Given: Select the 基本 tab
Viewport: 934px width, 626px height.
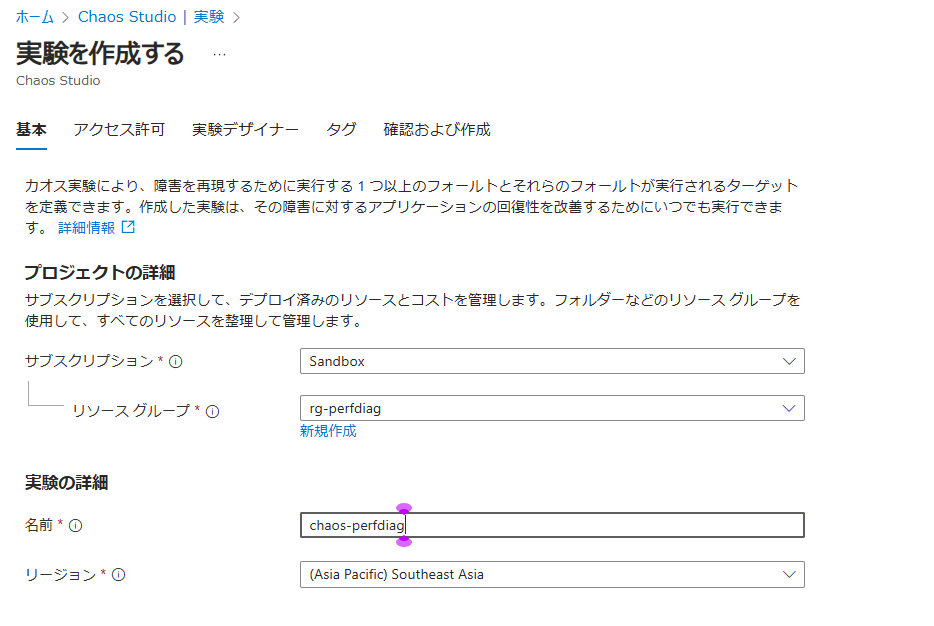Looking at the screenshot, I should (31, 130).
